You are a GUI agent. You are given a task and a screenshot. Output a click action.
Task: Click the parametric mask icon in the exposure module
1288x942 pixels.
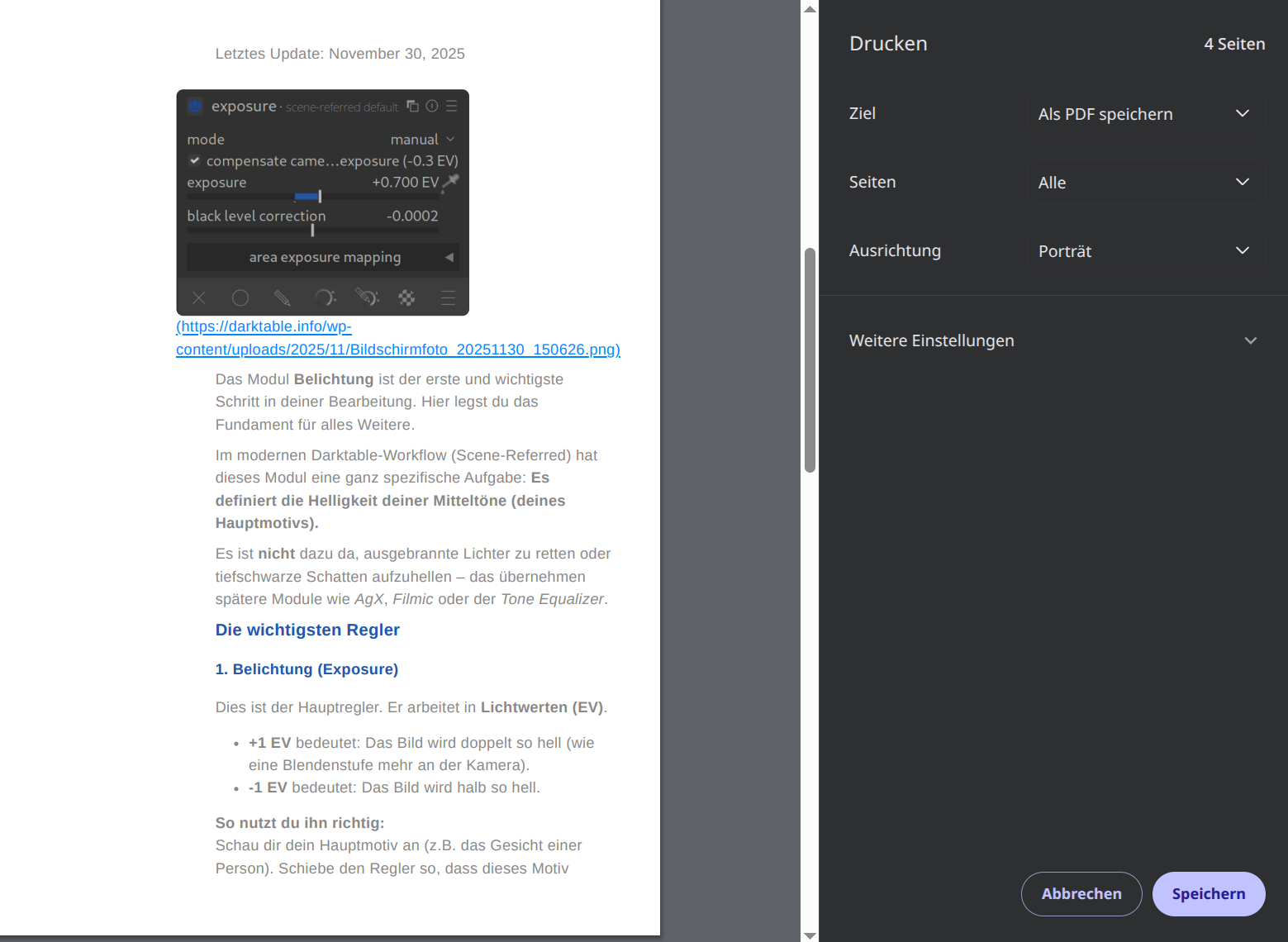[325, 297]
